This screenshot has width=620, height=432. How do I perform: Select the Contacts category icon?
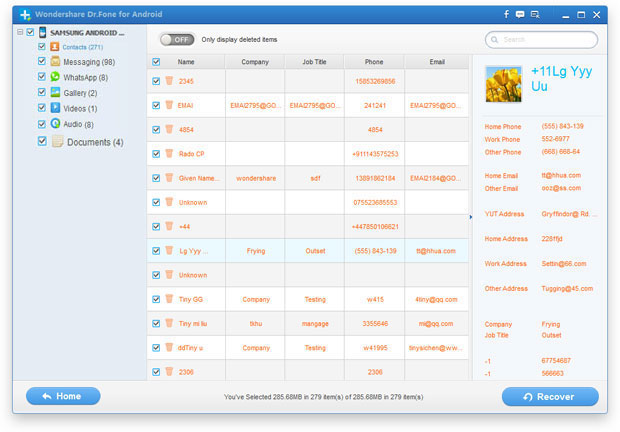pyautogui.click(x=55, y=47)
